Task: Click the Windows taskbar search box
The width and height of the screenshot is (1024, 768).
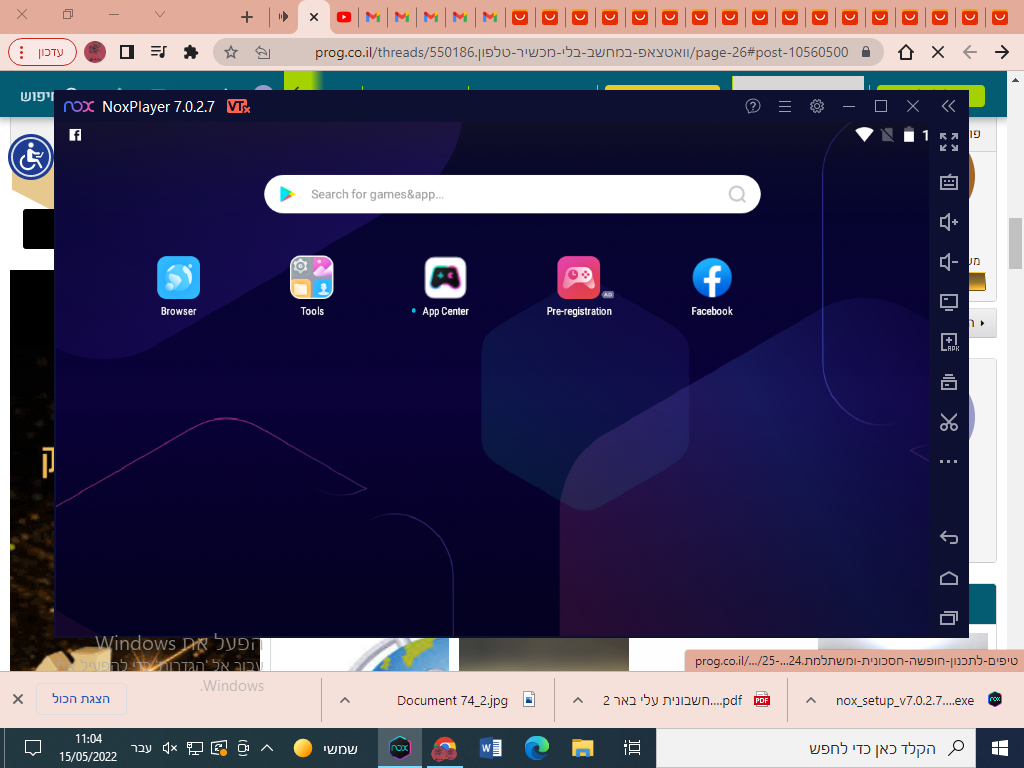Action: [815, 748]
